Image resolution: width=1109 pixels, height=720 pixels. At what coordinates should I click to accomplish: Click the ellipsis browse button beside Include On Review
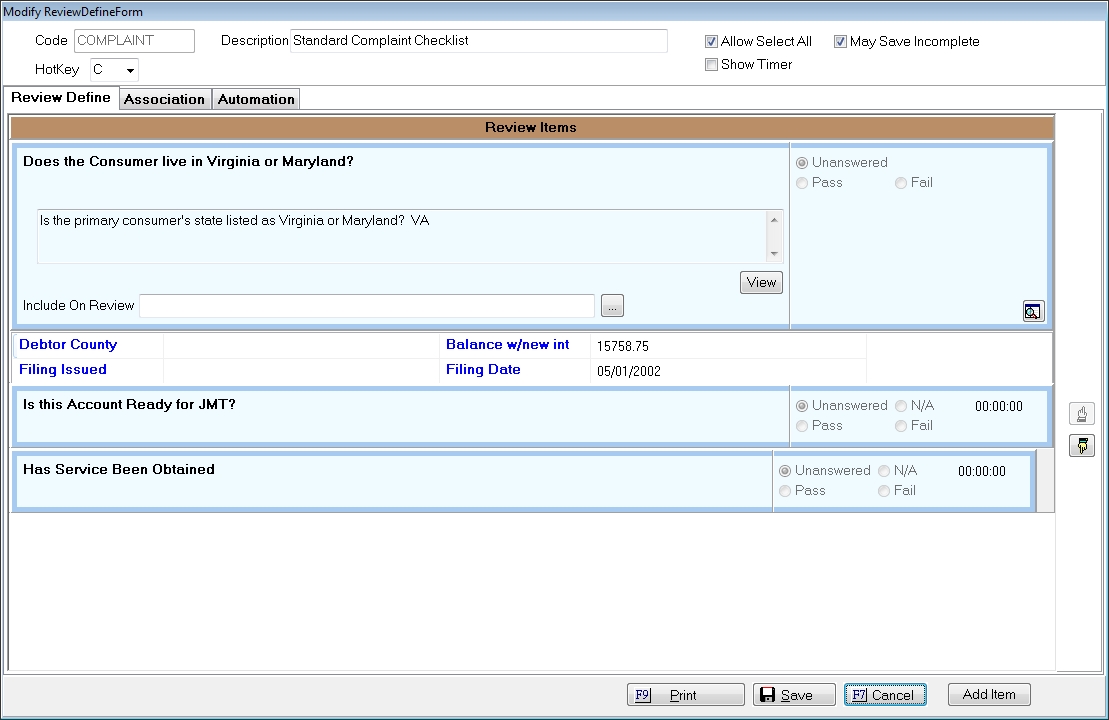click(613, 307)
